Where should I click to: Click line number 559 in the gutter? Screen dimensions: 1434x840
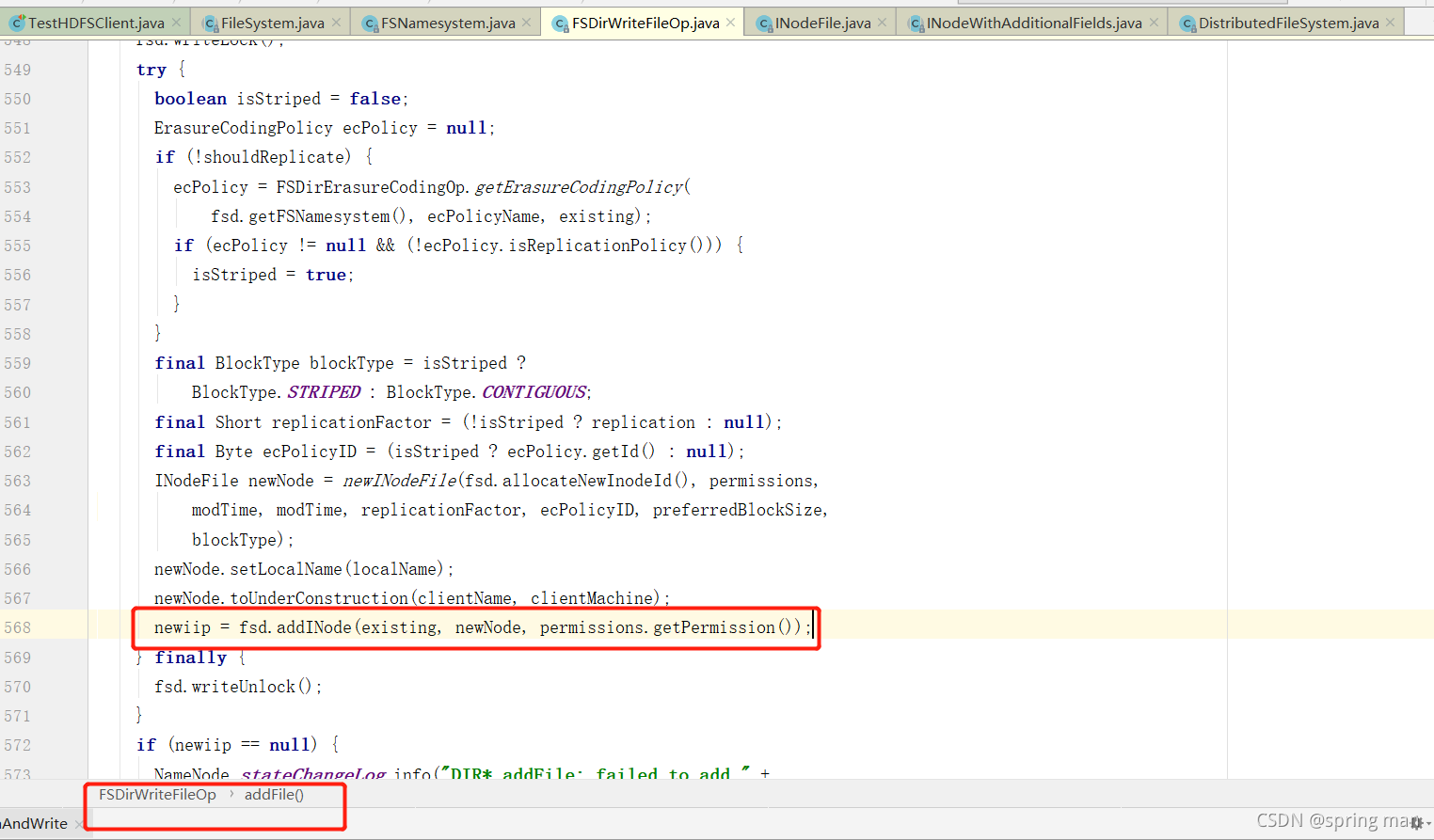(x=17, y=363)
